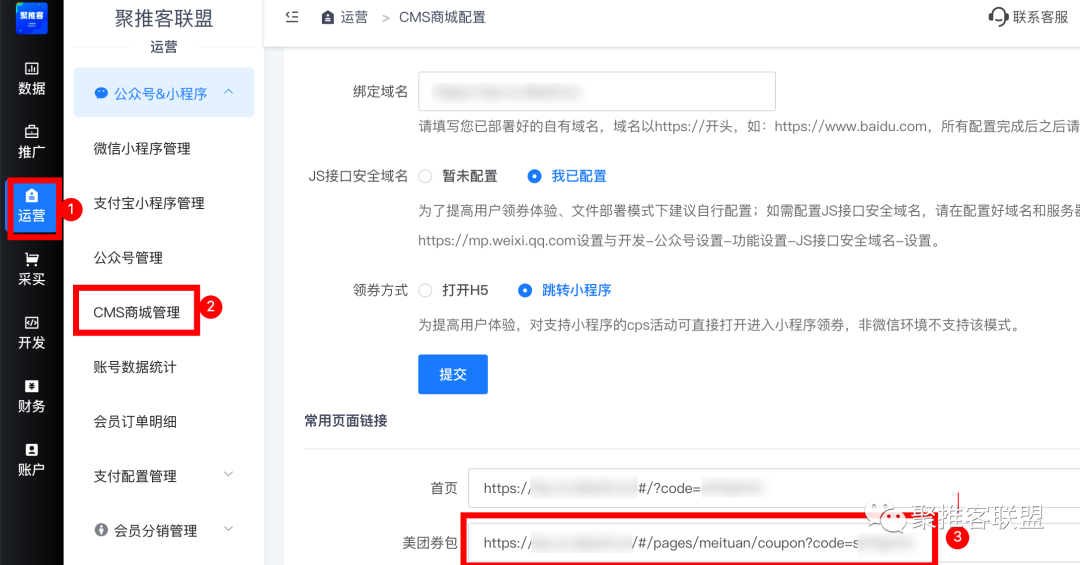Click the 绑定域名 input field
This screenshot has height=565, width=1080.
click(596, 91)
